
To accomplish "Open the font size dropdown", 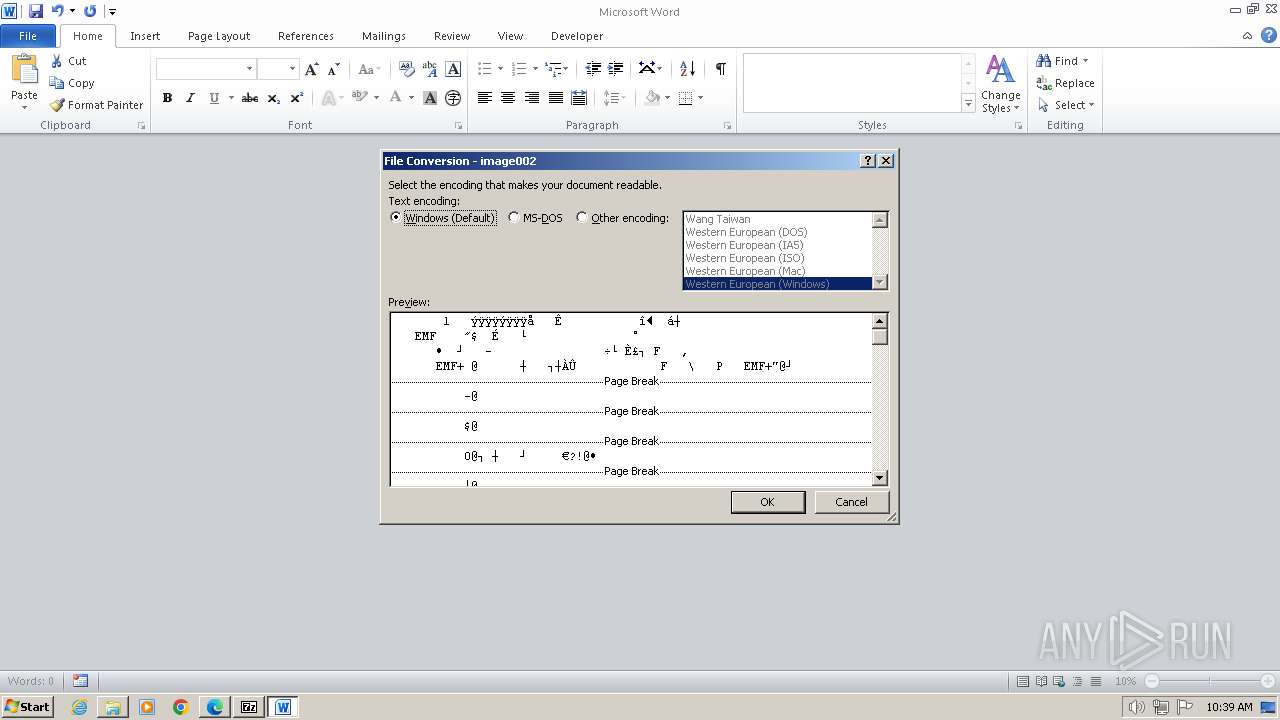I will [292, 69].
